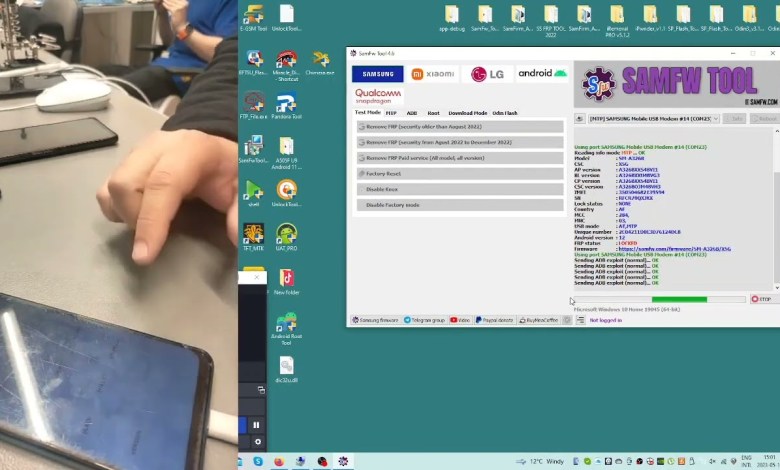Open the Download Mode tab
The width and height of the screenshot is (780, 470).
[x=467, y=113]
